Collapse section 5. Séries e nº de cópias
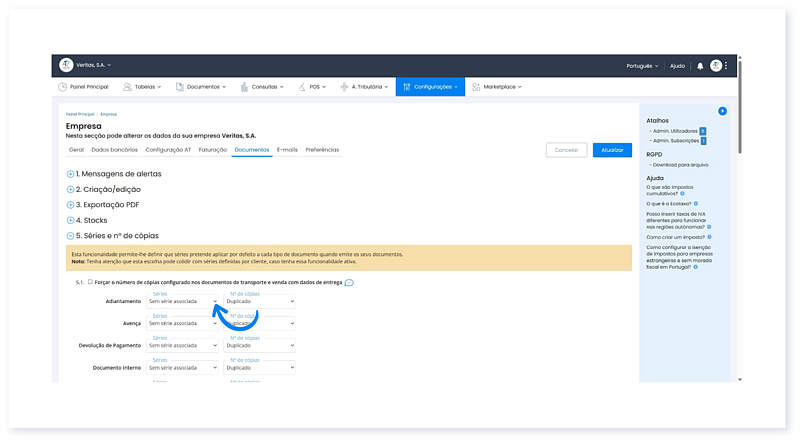 71,236
